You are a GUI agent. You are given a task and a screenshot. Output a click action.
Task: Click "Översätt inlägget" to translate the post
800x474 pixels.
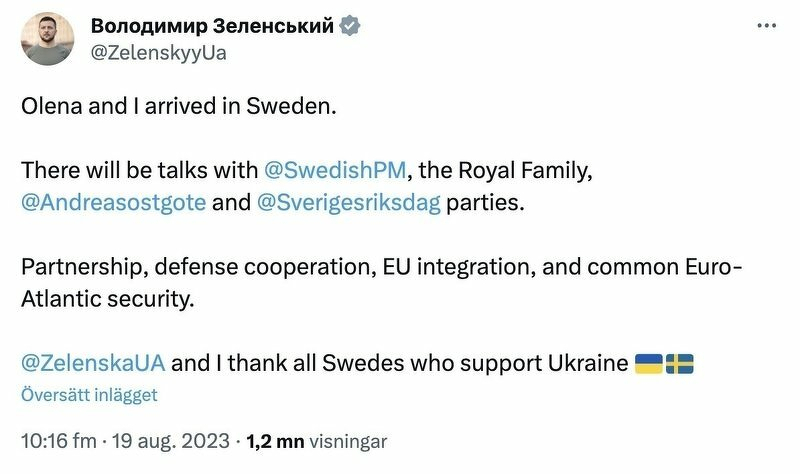pyautogui.click(x=89, y=395)
